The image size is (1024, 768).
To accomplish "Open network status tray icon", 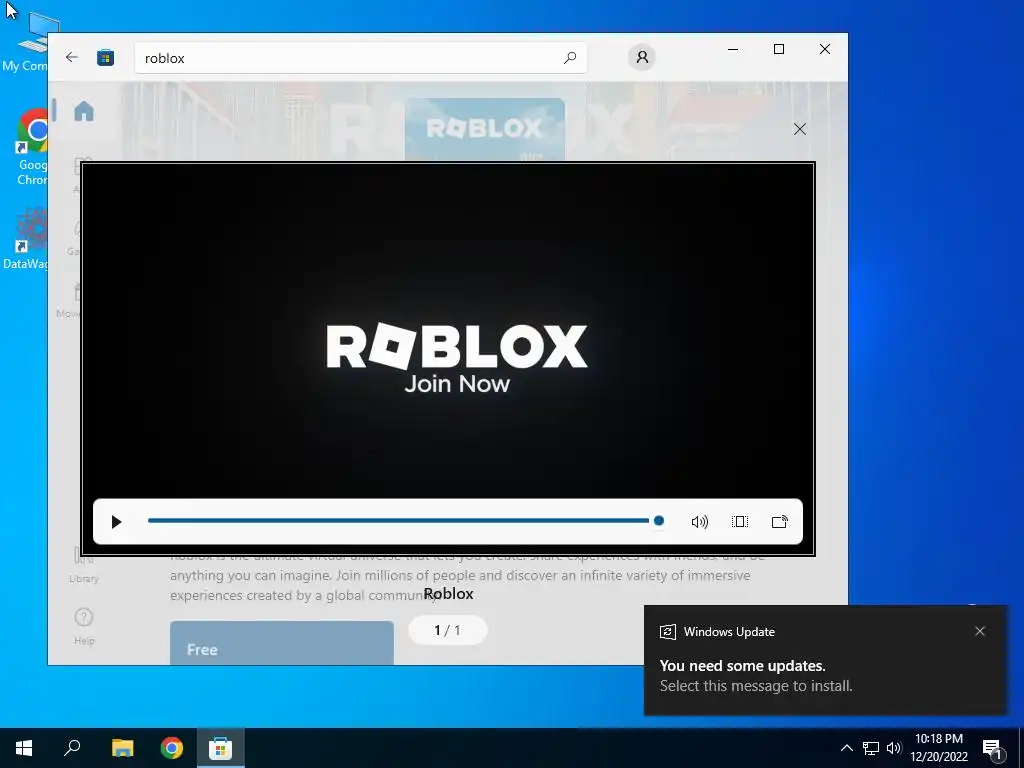I will 871,748.
